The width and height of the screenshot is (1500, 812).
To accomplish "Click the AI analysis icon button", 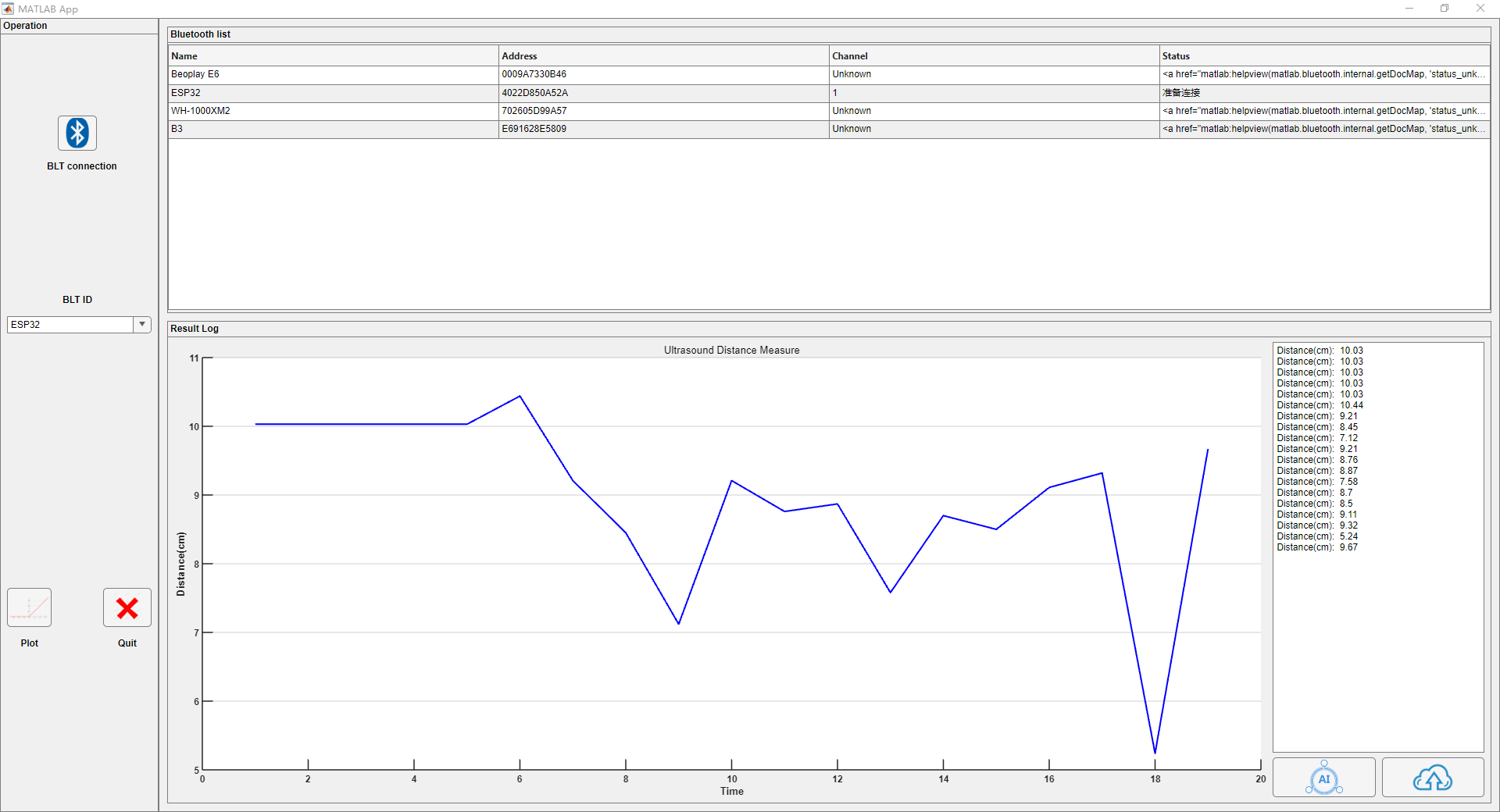I will tap(1323, 778).
